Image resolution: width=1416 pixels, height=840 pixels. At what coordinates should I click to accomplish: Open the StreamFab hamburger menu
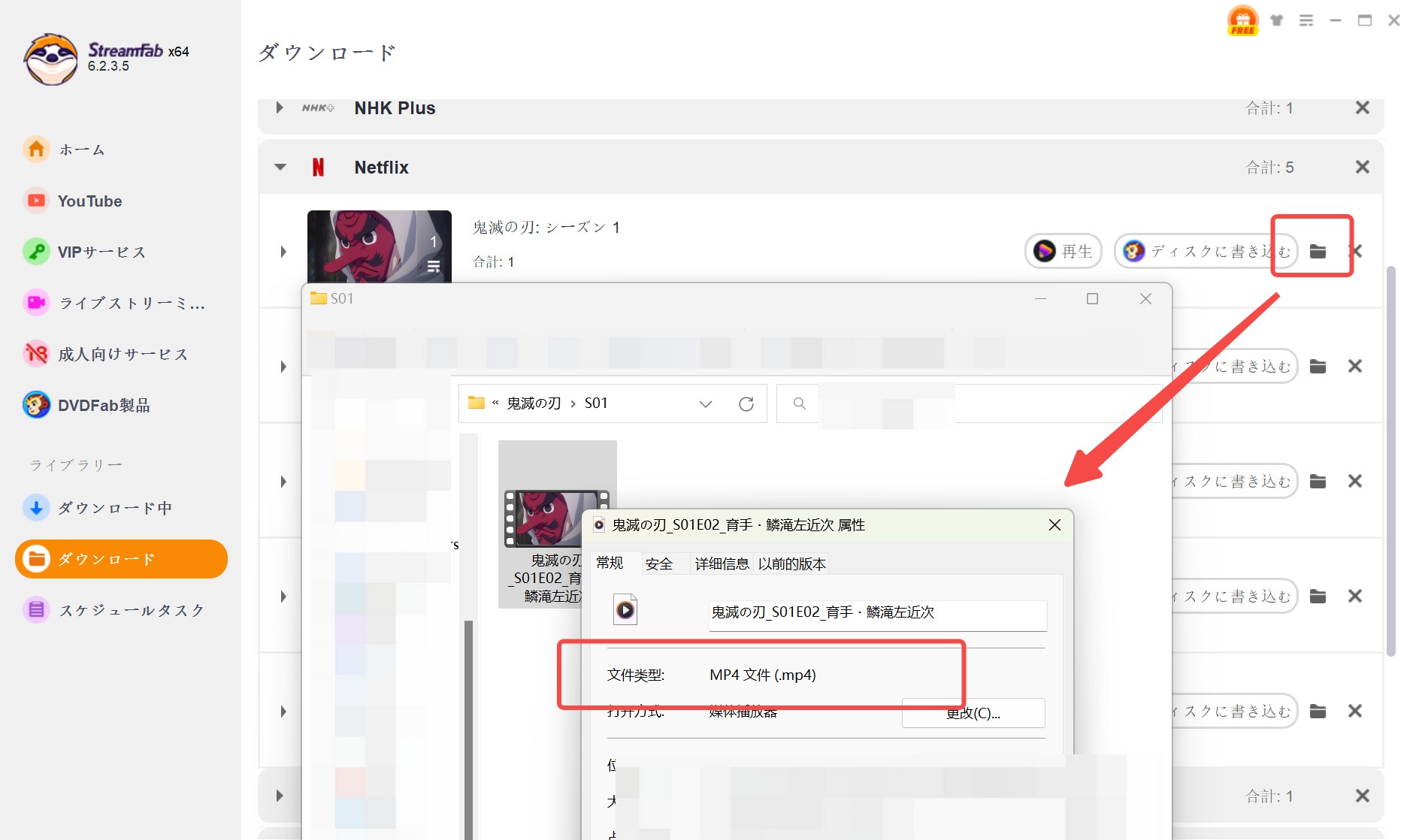(1306, 20)
